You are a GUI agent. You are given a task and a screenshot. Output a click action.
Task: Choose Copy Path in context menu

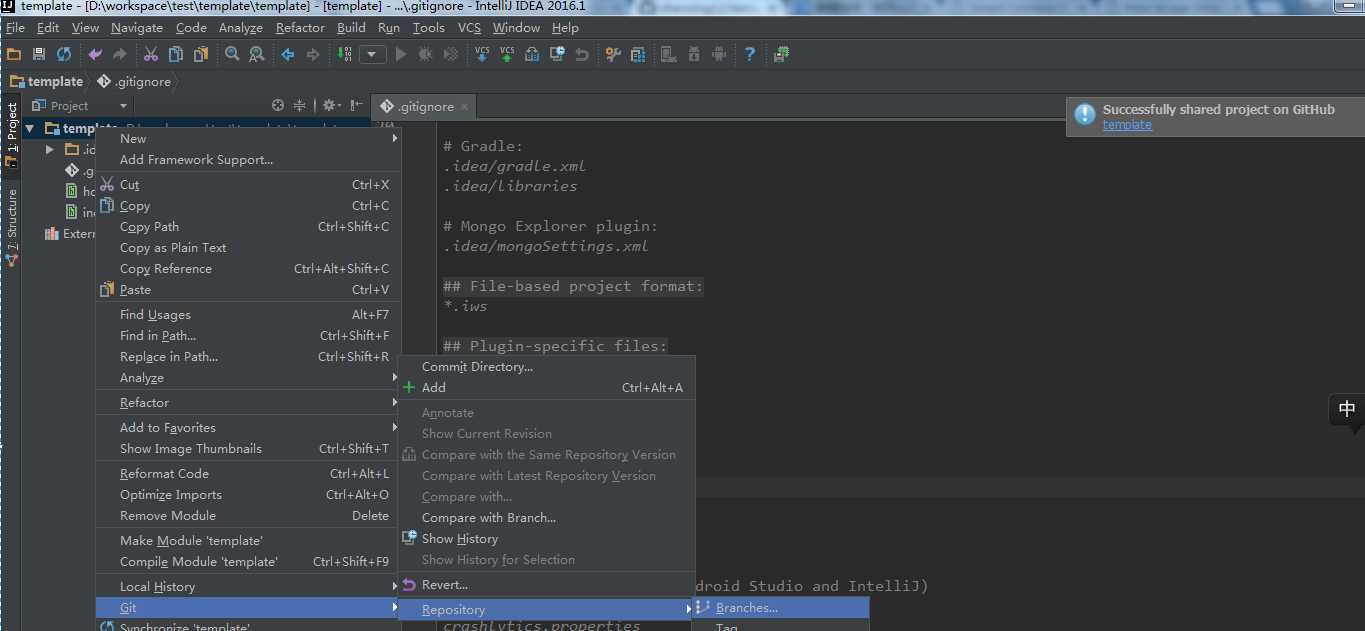tap(248, 226)
